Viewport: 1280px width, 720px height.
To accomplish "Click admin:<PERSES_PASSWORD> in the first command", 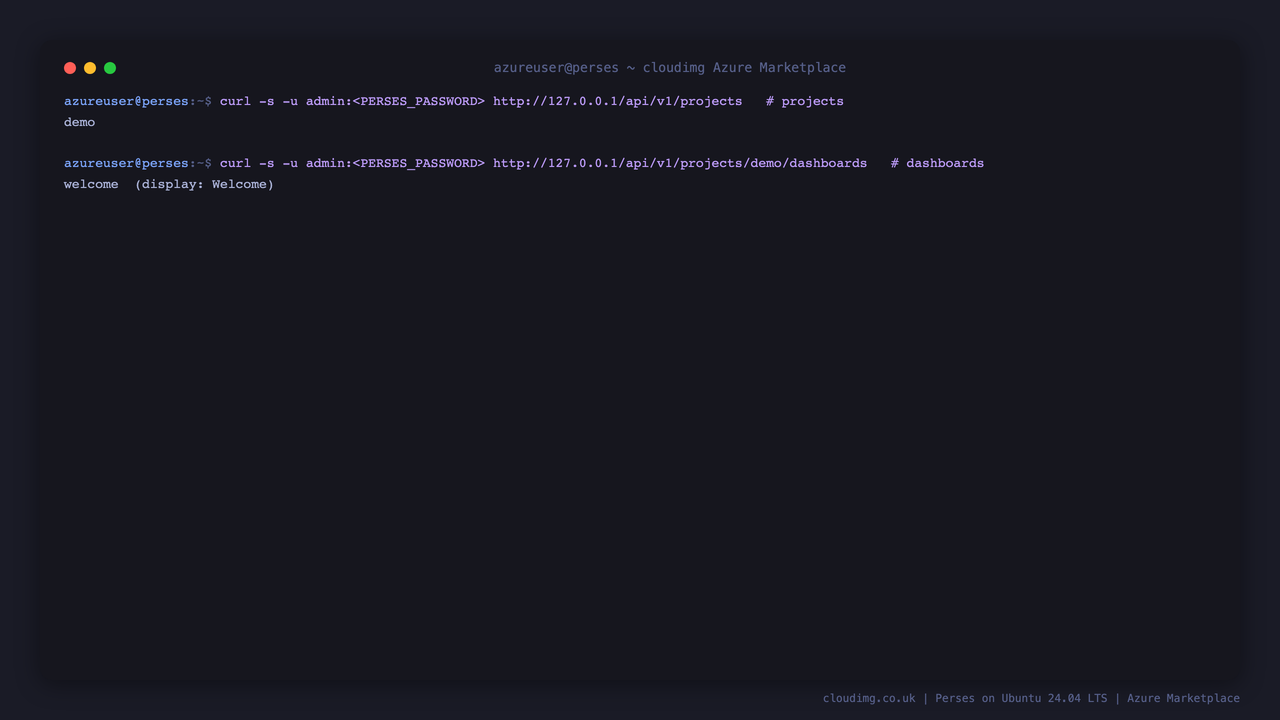I will [395, 101].
